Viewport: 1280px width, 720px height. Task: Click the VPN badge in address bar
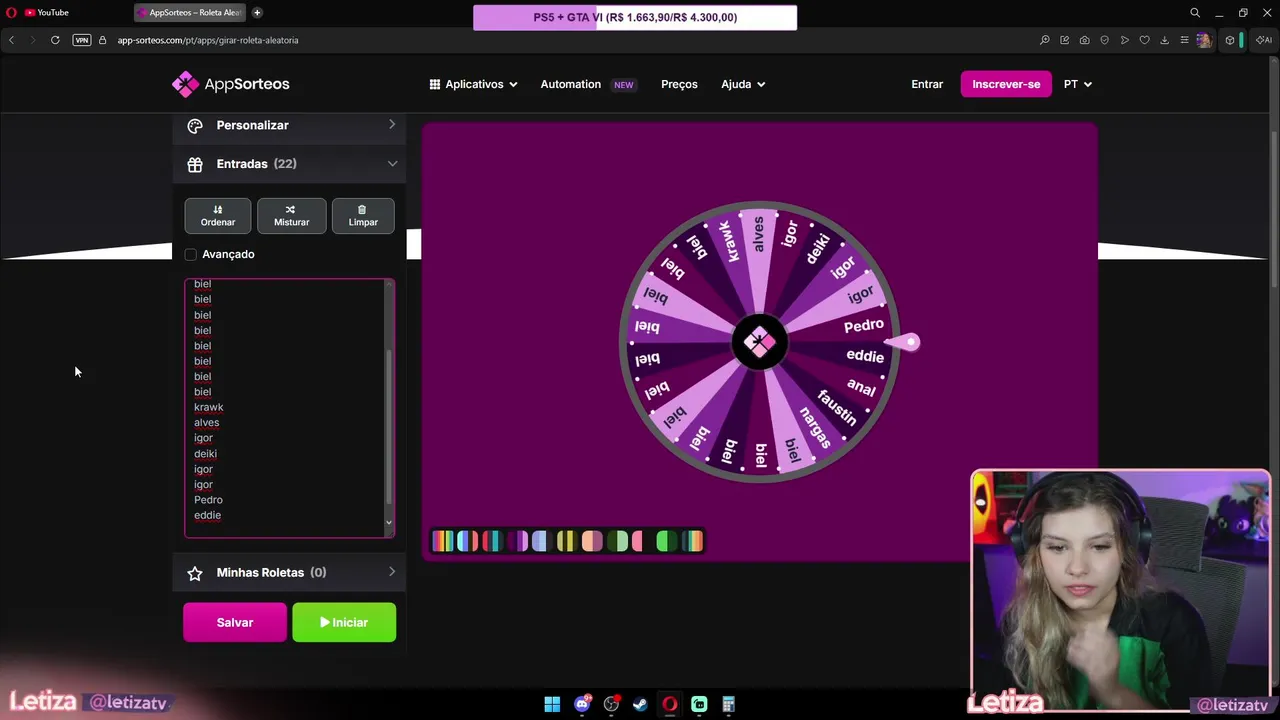[x=82, y=40]
